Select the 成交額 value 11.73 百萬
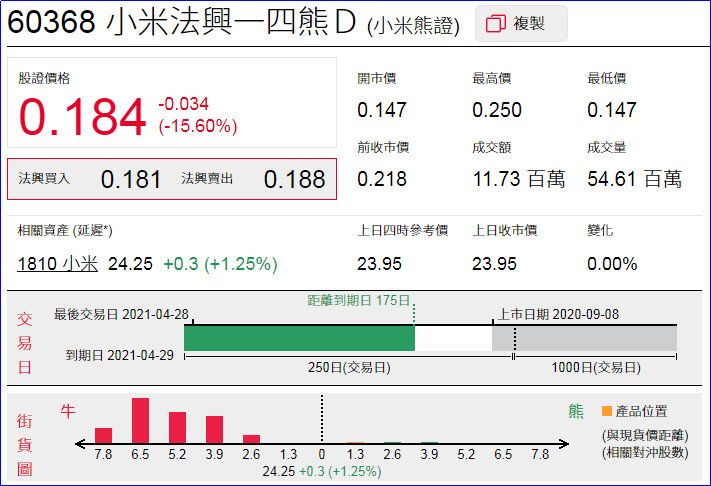Viewport: 711px width, 486px height. (519, 179)
